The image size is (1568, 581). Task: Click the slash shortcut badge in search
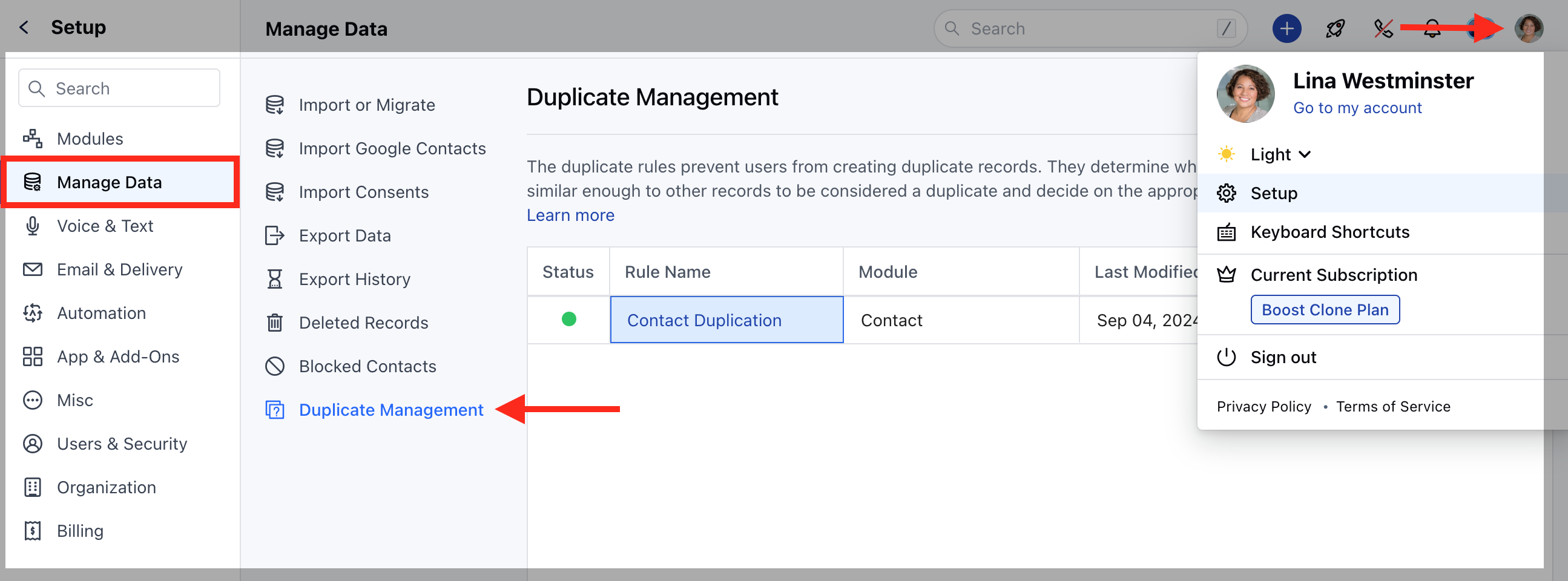(x=1225, y=28)
